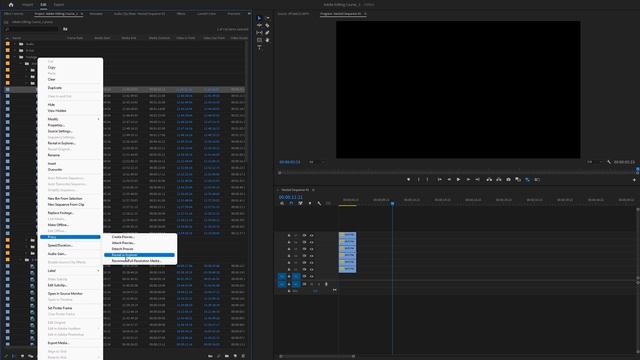This screenshot has height=360, width=640.
Task: Go to the Home screen icon
Action: click(11, 4)
